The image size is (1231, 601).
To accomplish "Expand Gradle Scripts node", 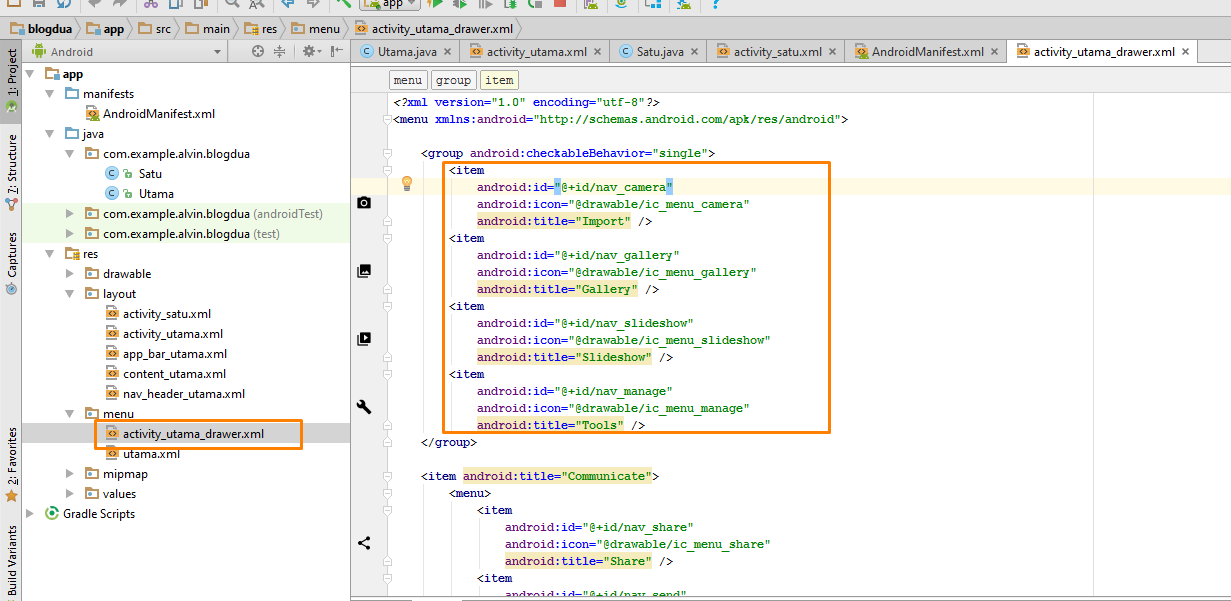I will pyautogui.click(x=30, y=514).
